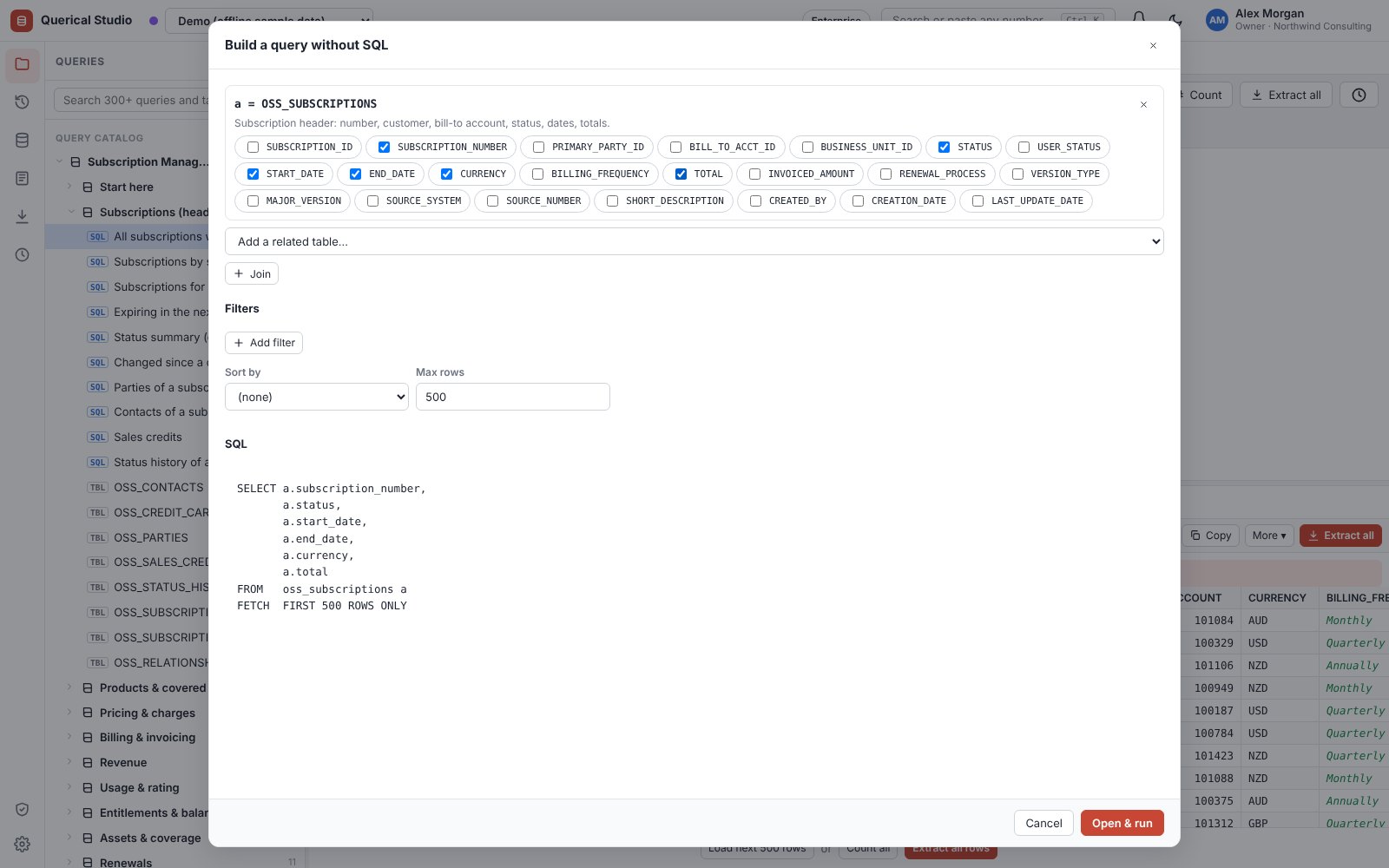Uncheck the CURRENCY column

[446, 174]
